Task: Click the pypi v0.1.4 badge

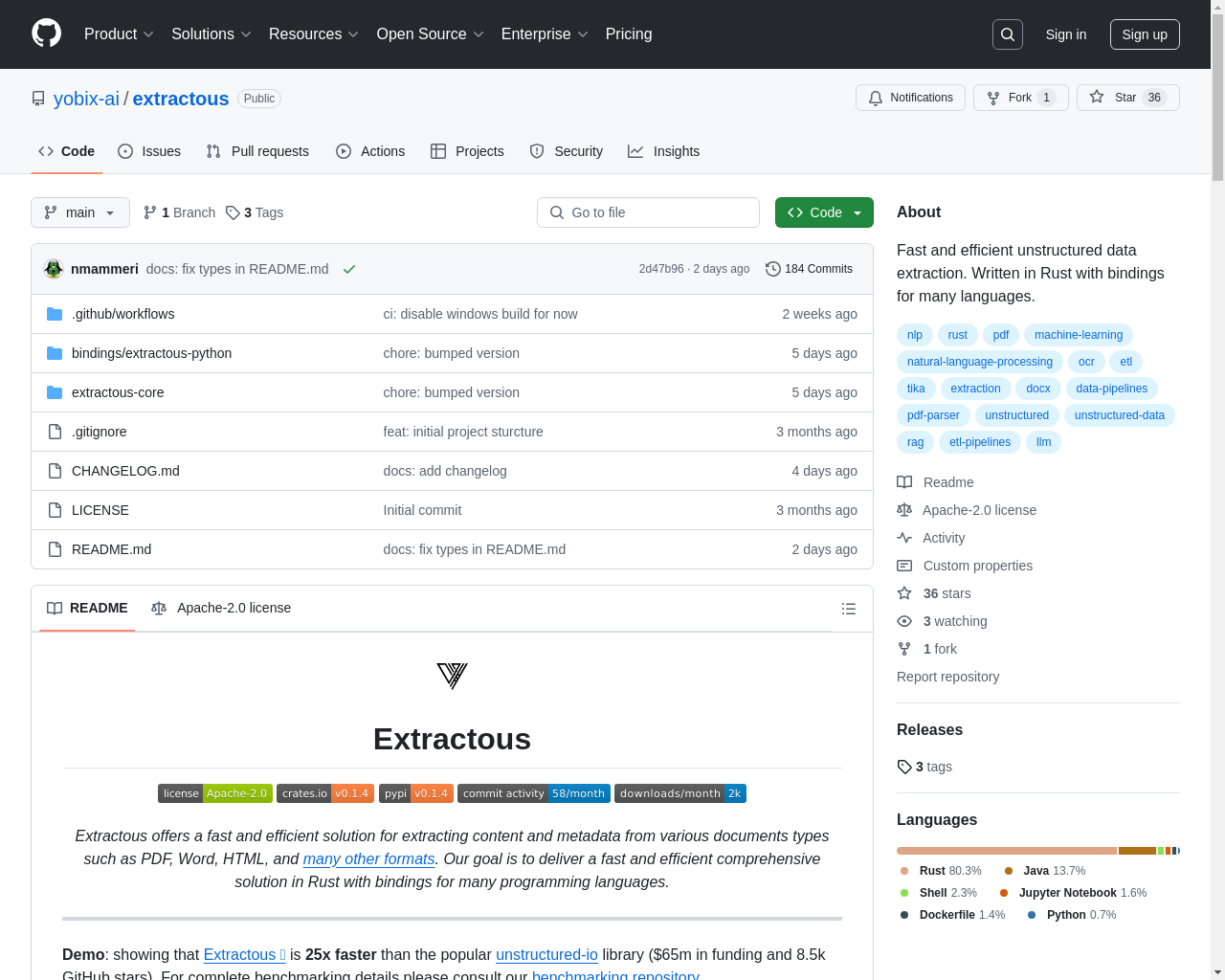Action: tap(416, 793)
